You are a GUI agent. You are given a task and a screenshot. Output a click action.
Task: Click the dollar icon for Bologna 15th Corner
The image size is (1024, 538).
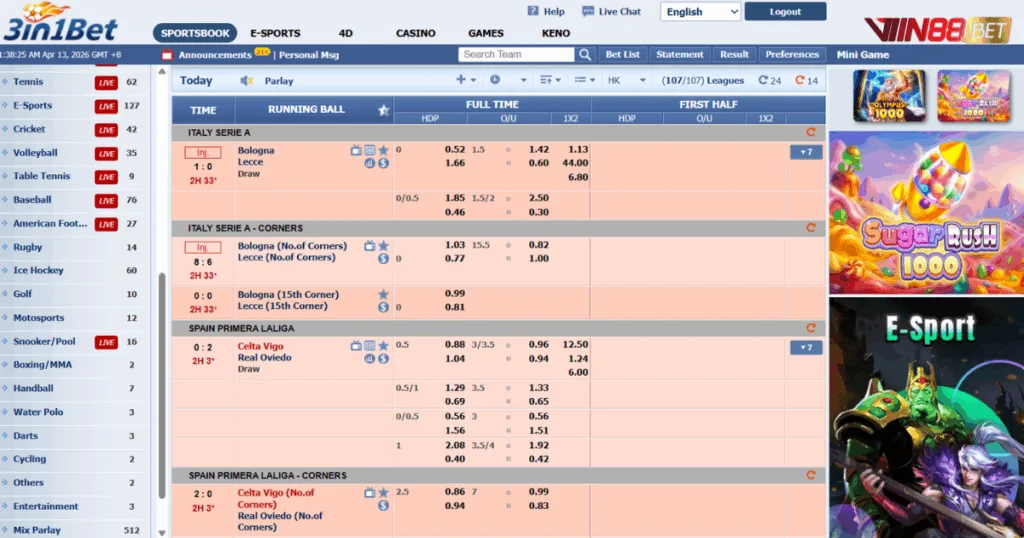[x=383, y=307]
